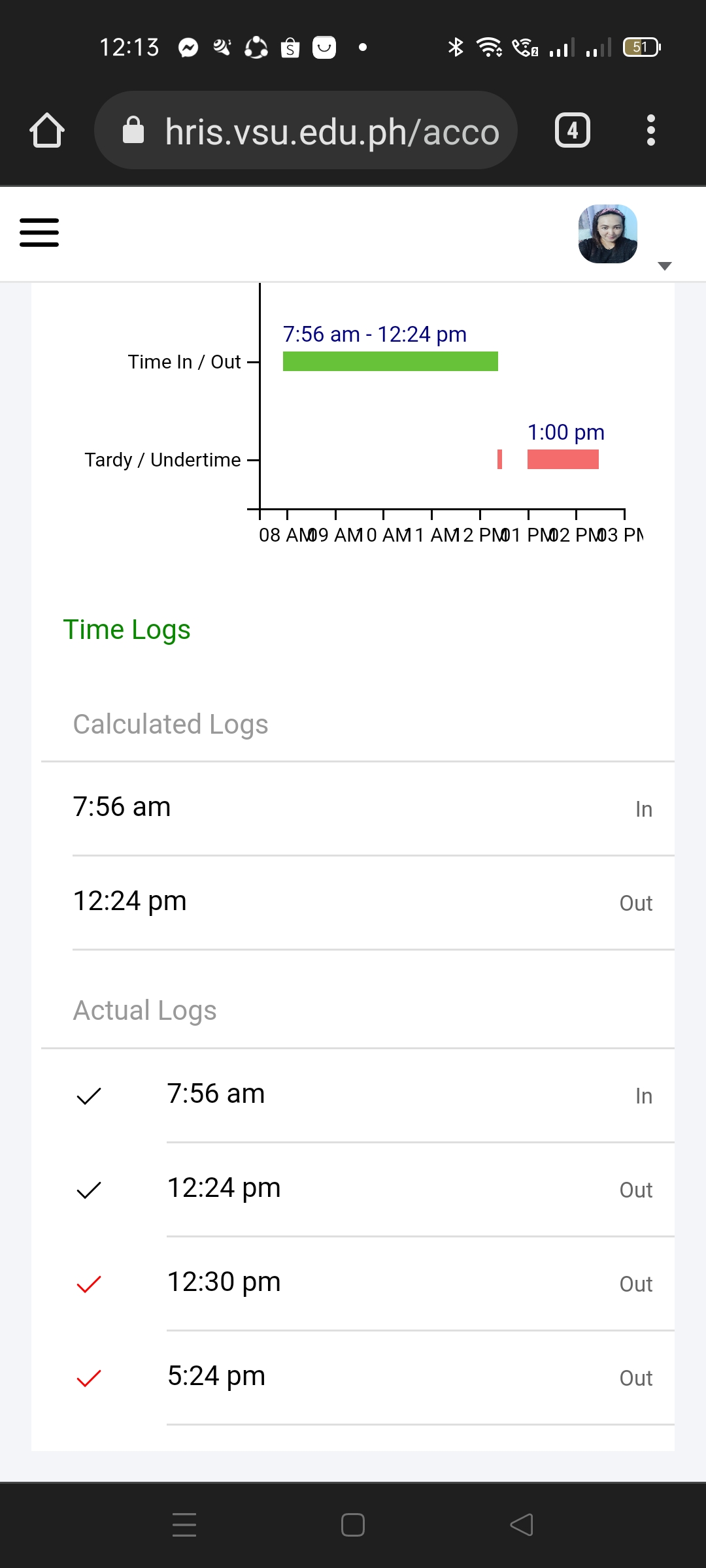Toggle the red checkmark beside 12:30 pm log
This screenshot has width=706, height=1568.
click(89, 1284)
